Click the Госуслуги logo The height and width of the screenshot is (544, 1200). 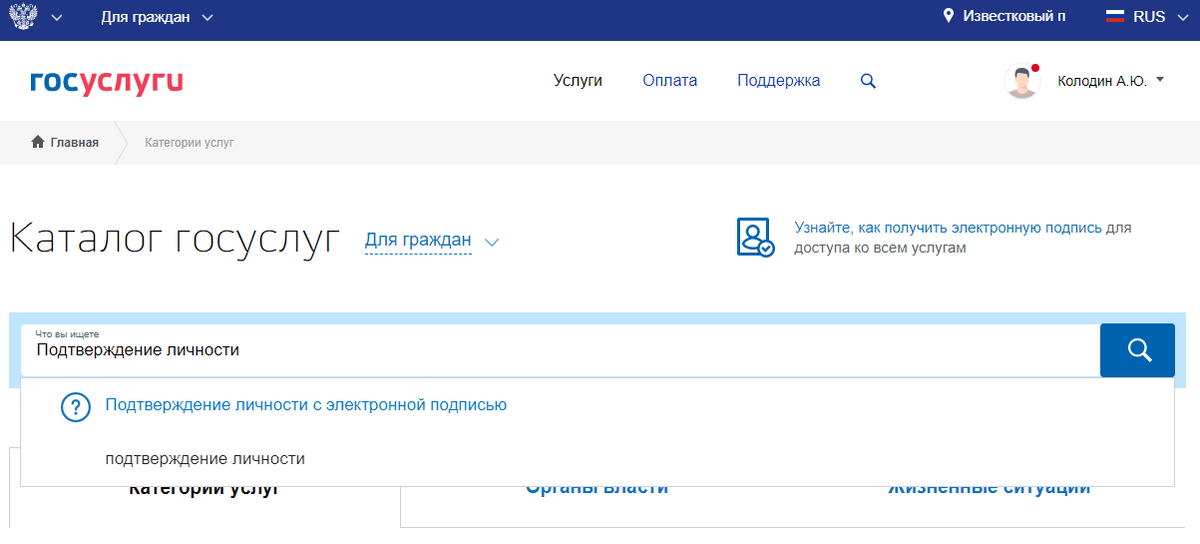point(106,82)
